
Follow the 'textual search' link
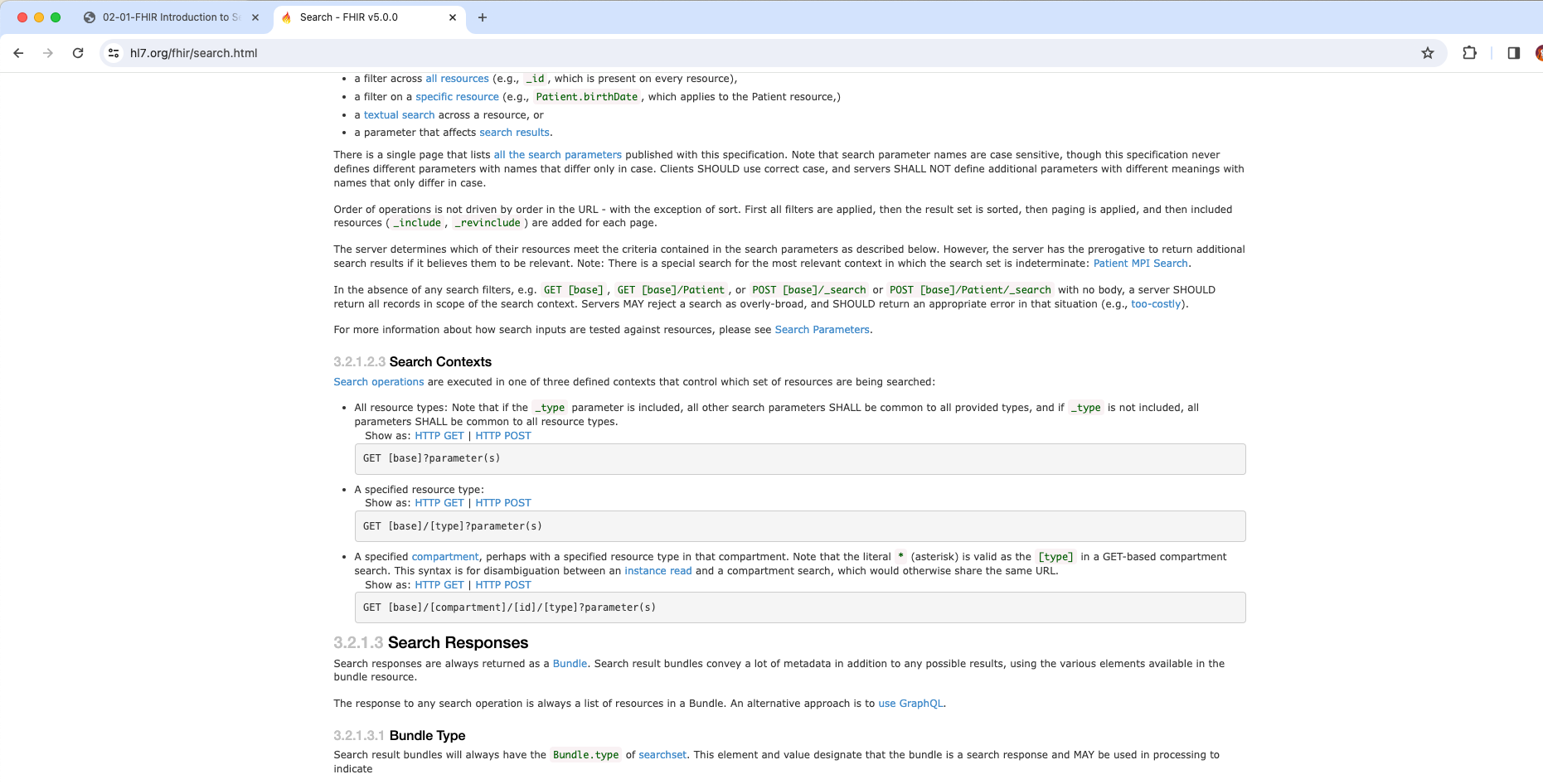coord(399,115)
